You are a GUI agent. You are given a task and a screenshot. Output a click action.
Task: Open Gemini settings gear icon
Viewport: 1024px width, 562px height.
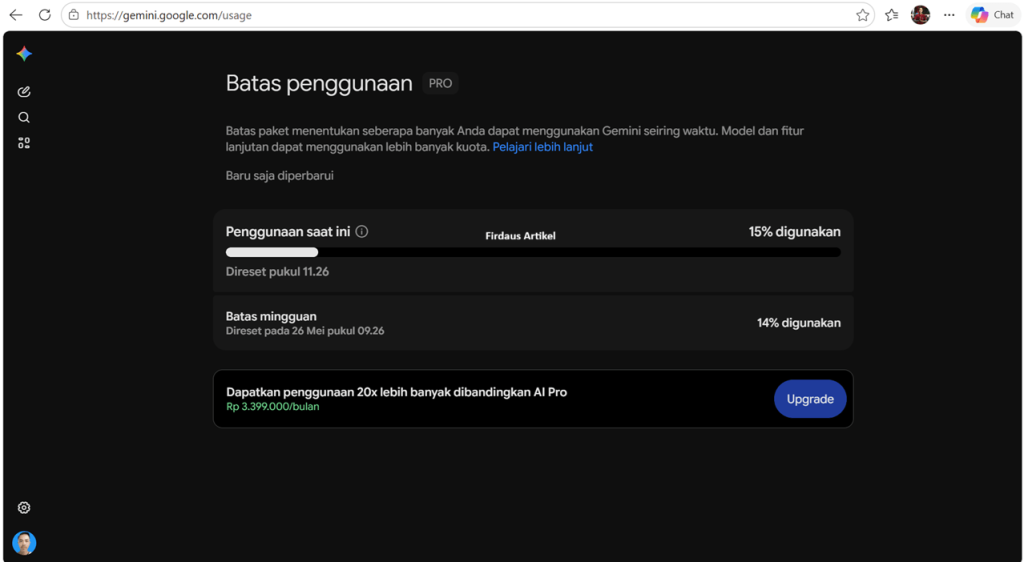tap(24, 507)
